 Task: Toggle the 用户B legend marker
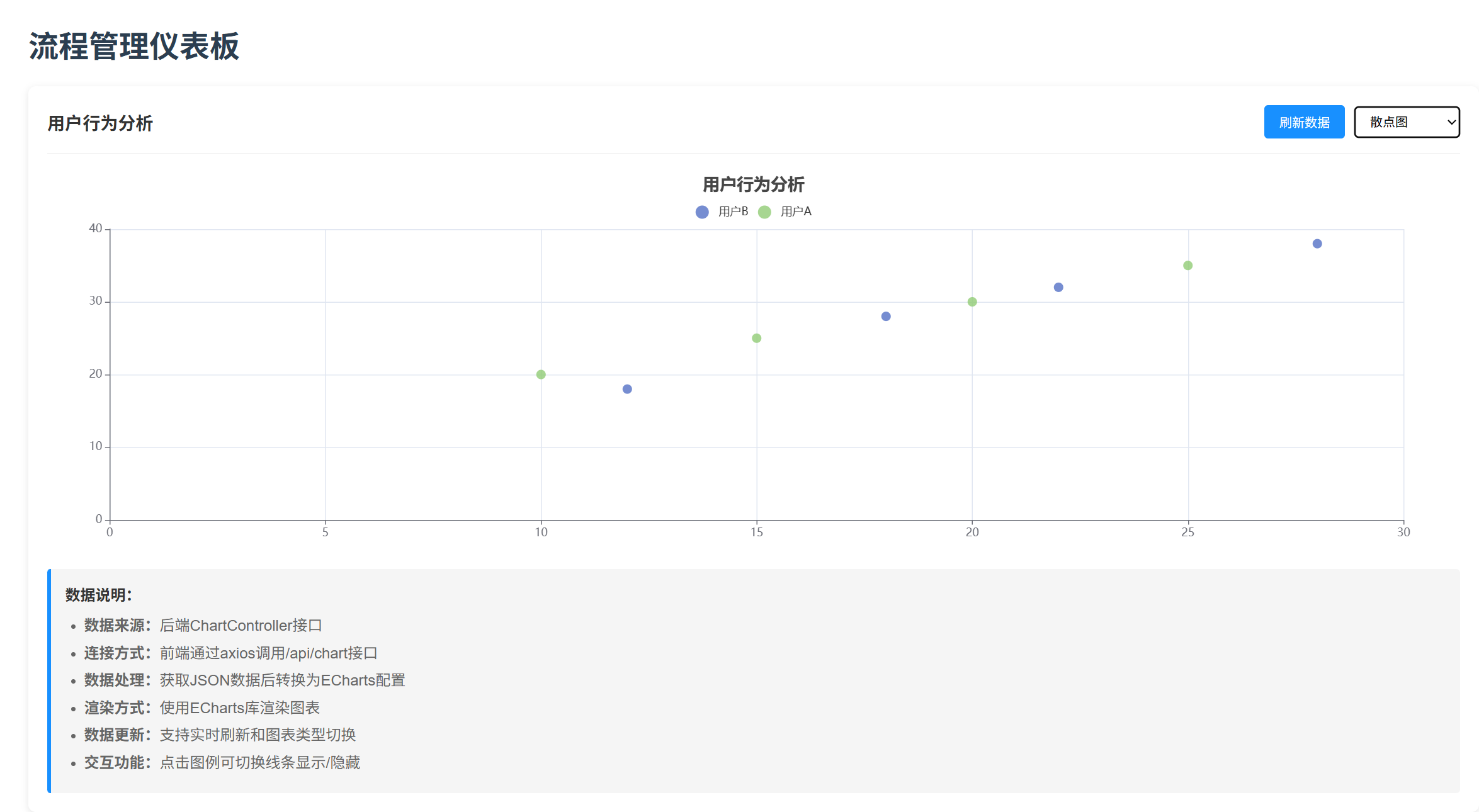(702, 212)
